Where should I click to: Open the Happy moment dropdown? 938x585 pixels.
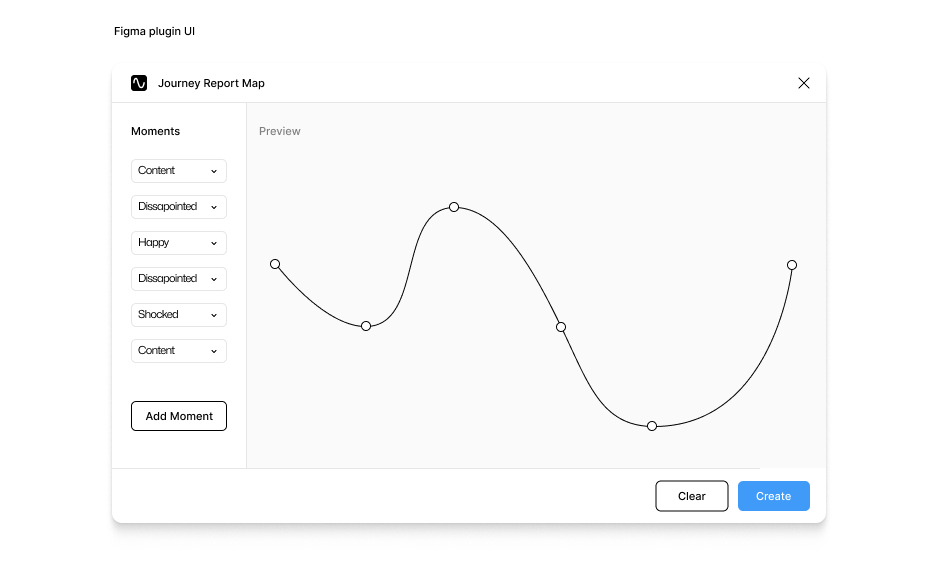(x=179, y=243)
